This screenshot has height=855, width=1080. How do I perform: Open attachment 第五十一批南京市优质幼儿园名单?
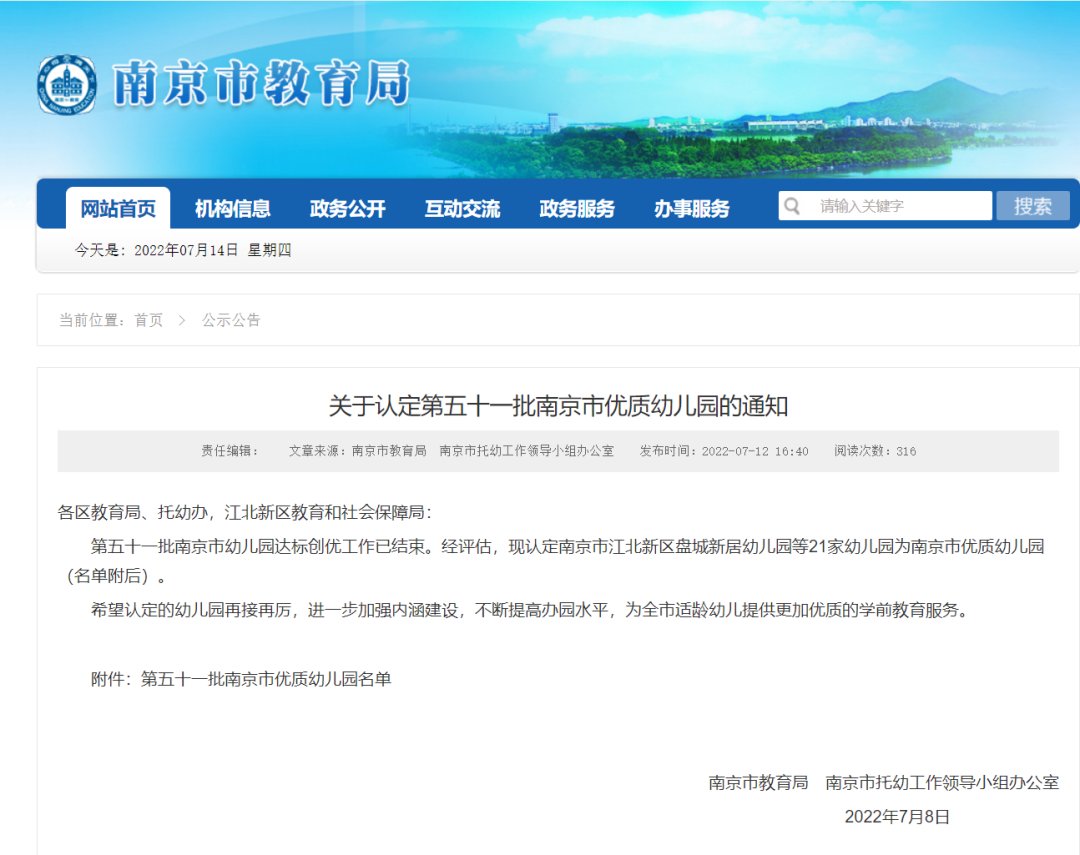[x=266, y=679]
